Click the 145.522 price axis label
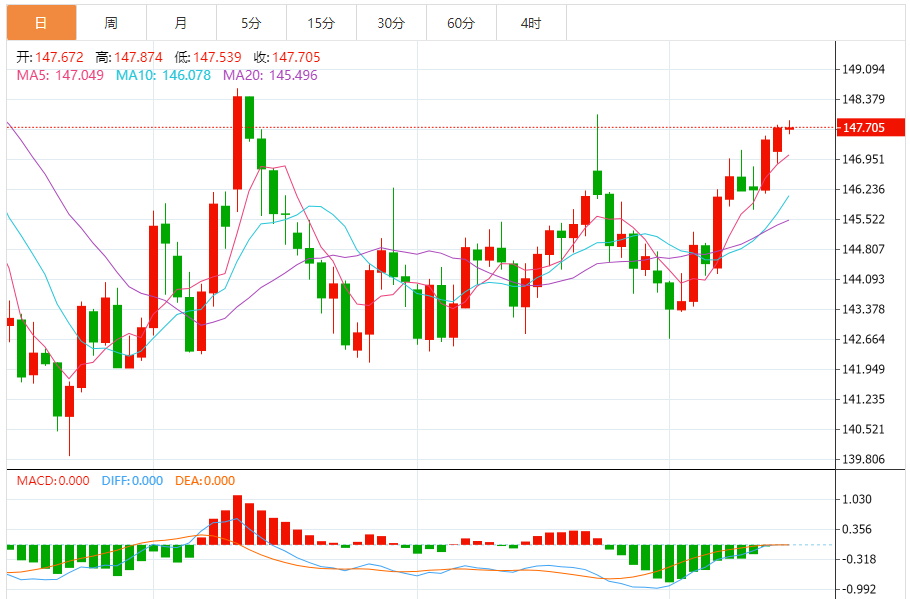This screenshot has width=910, height=599. click(864, 219)
